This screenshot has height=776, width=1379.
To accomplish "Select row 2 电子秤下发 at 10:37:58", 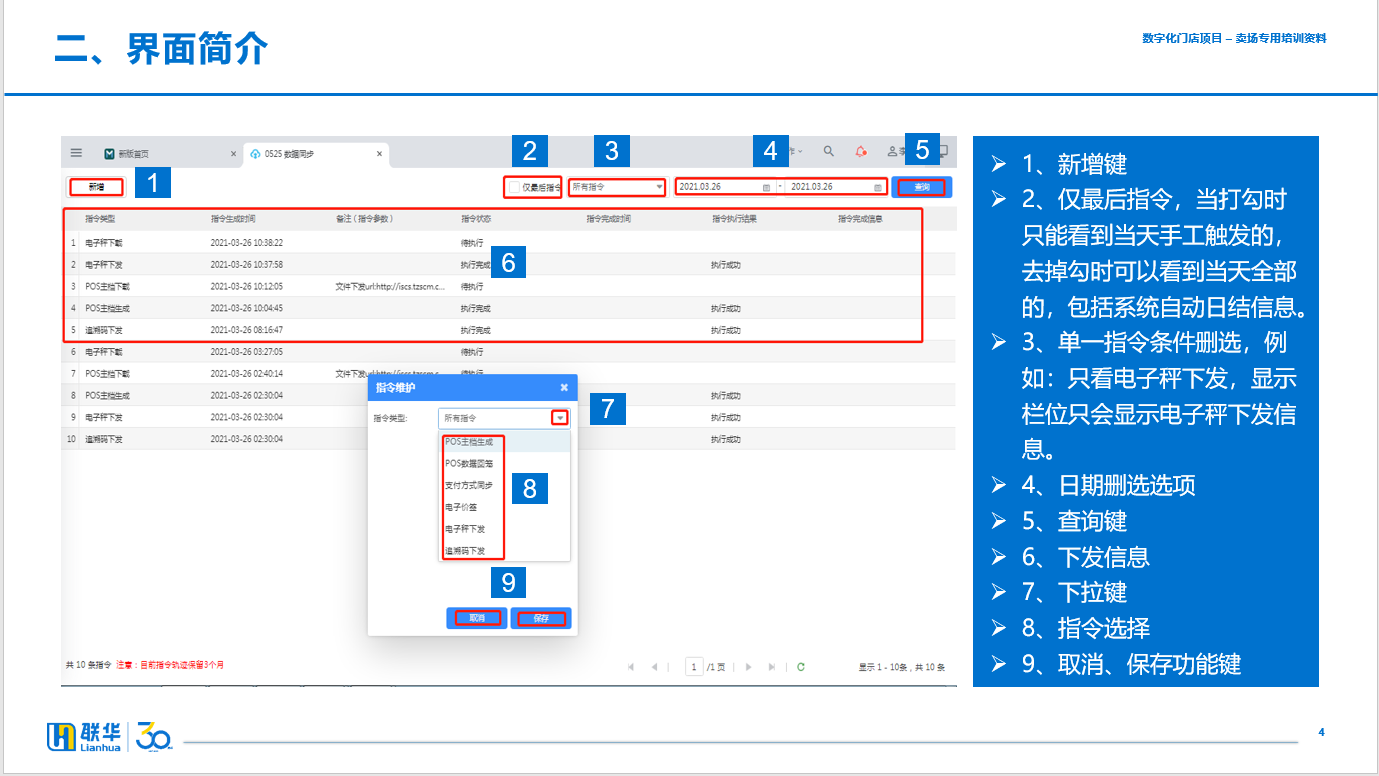I will tap(510, 265).
